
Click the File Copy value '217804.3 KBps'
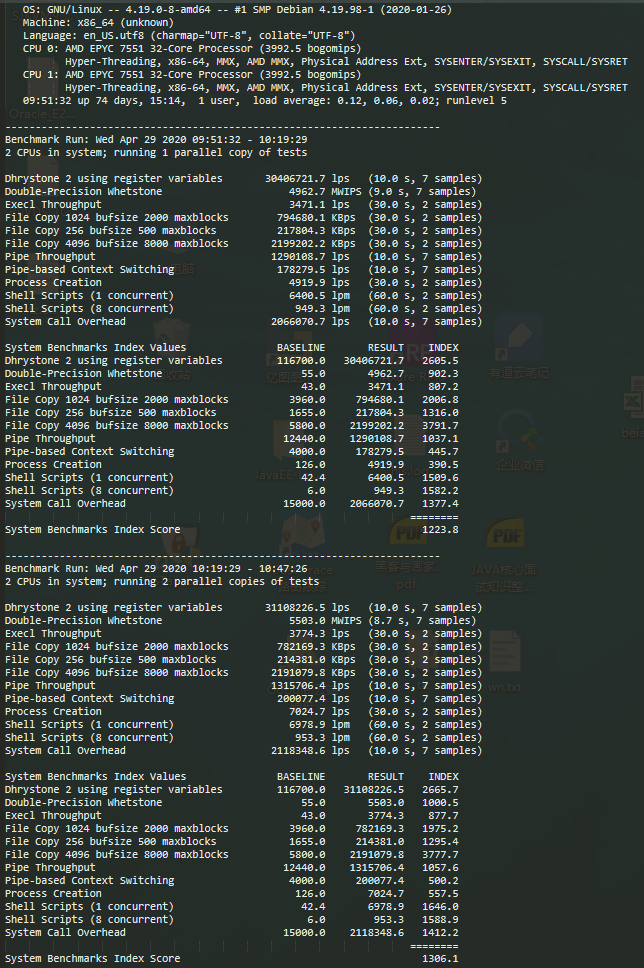coord(316,230)
